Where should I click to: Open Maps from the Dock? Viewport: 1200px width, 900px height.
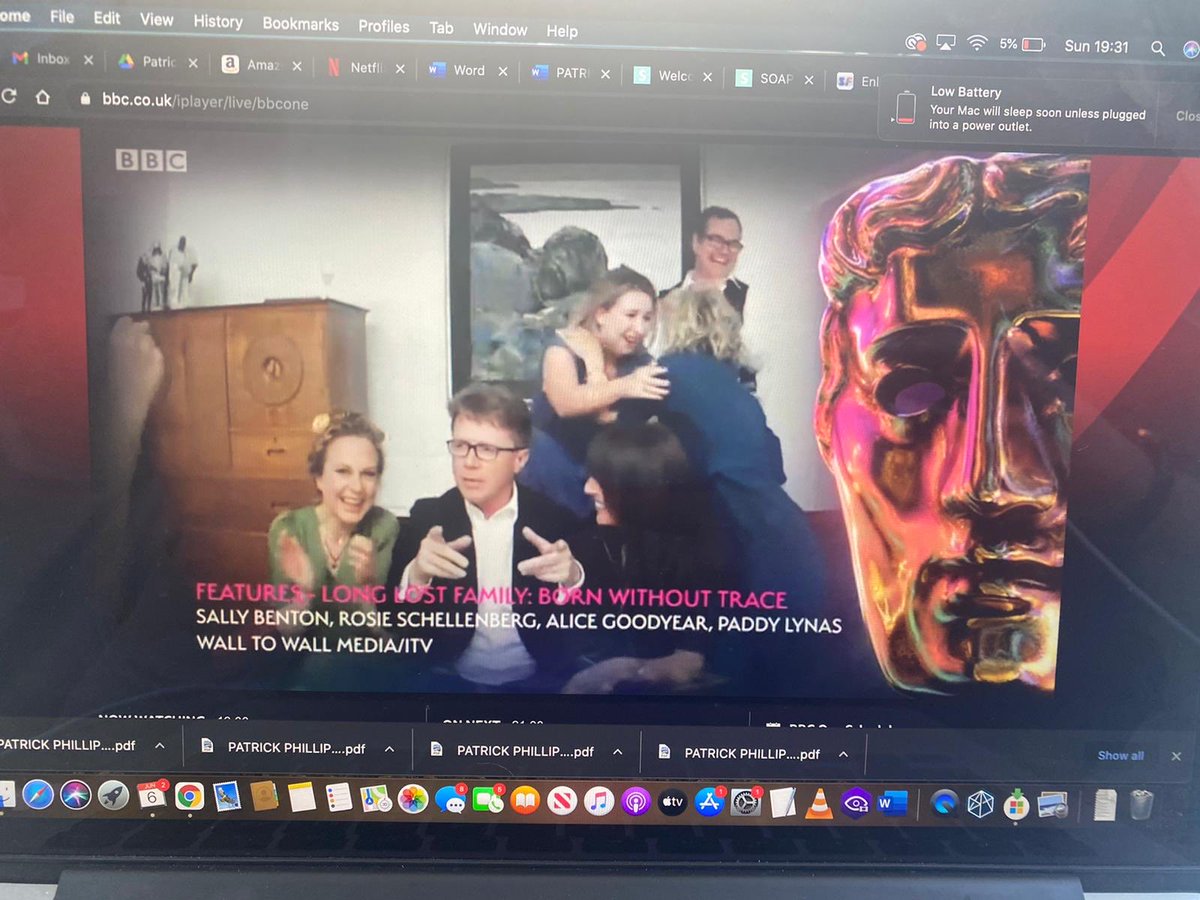(375, 798)
